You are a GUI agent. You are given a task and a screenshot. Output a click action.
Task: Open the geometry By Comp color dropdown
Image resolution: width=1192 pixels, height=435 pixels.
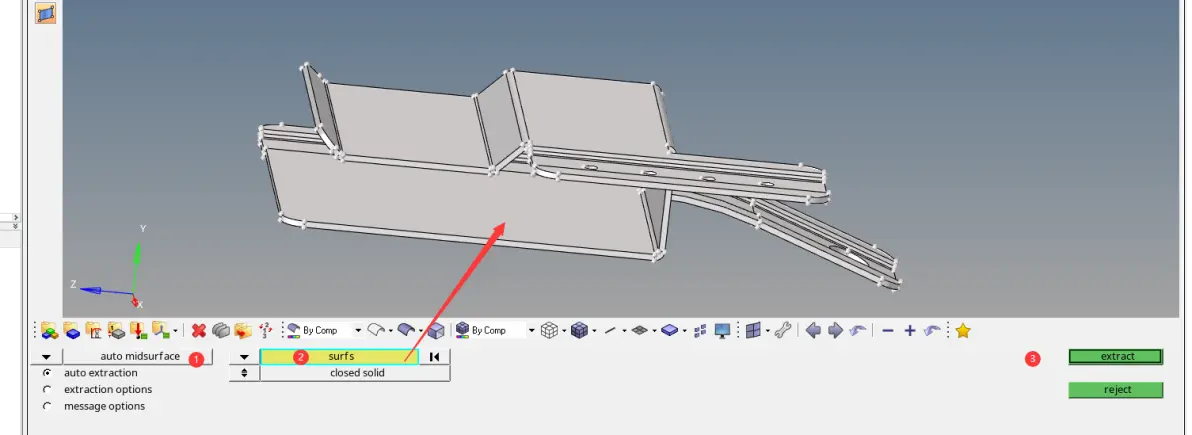[358, 331]
